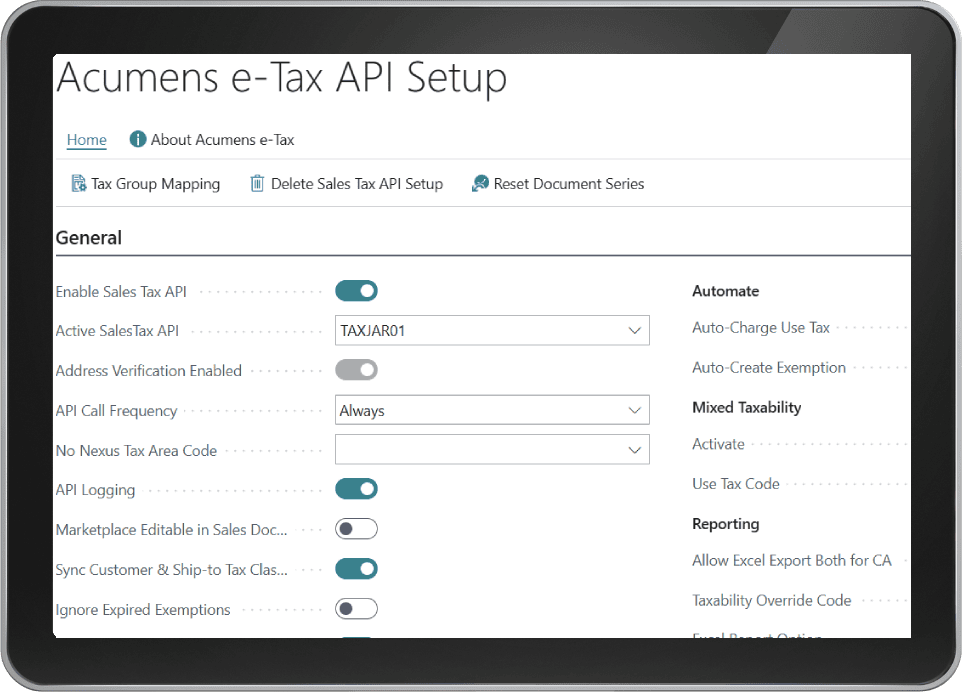This screenshot has height=692, width=963.
Task: Click the API Call Frequency label
Action: 116,411
